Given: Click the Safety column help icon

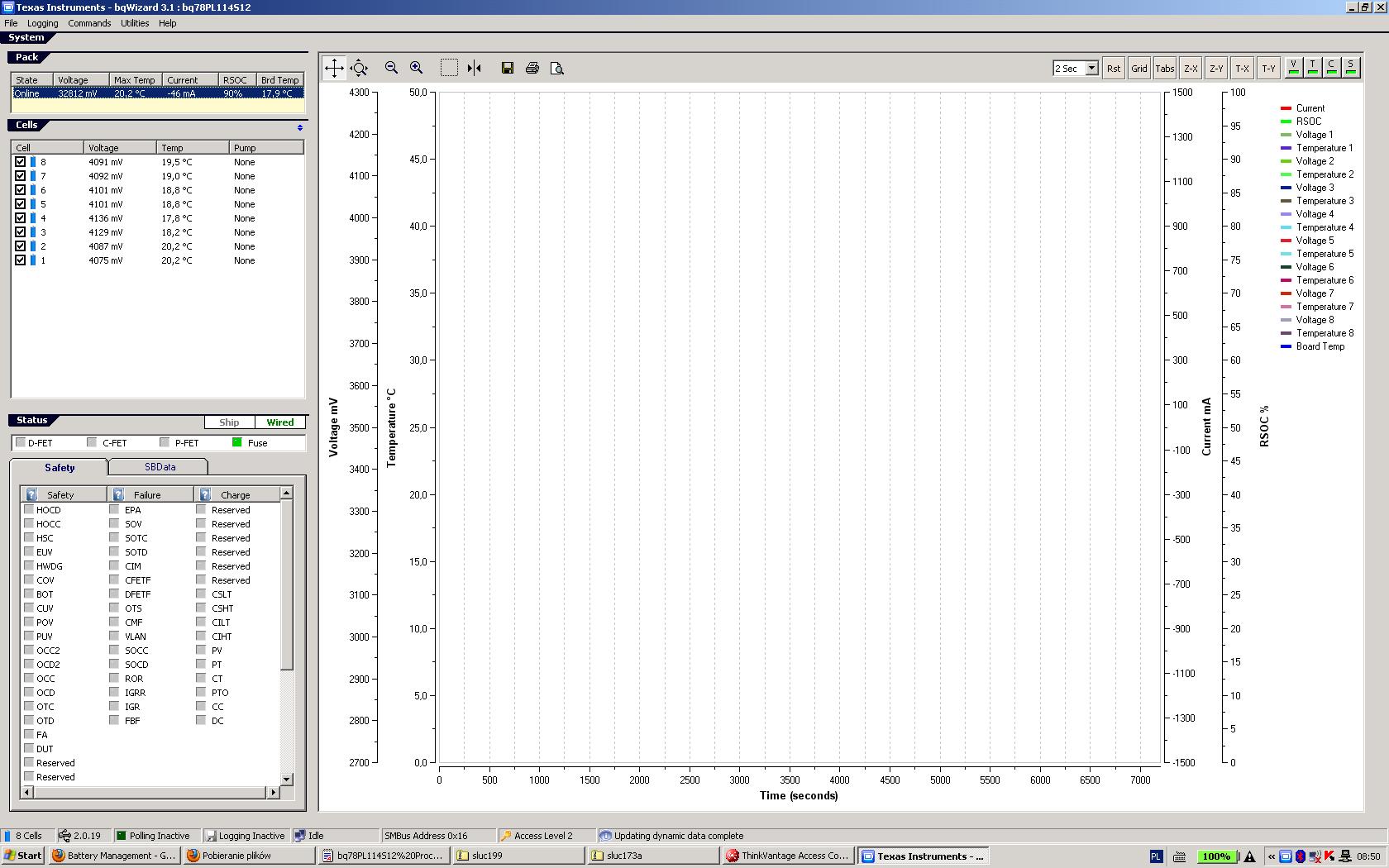Looking at the screenshot, I should coord(31,494).
